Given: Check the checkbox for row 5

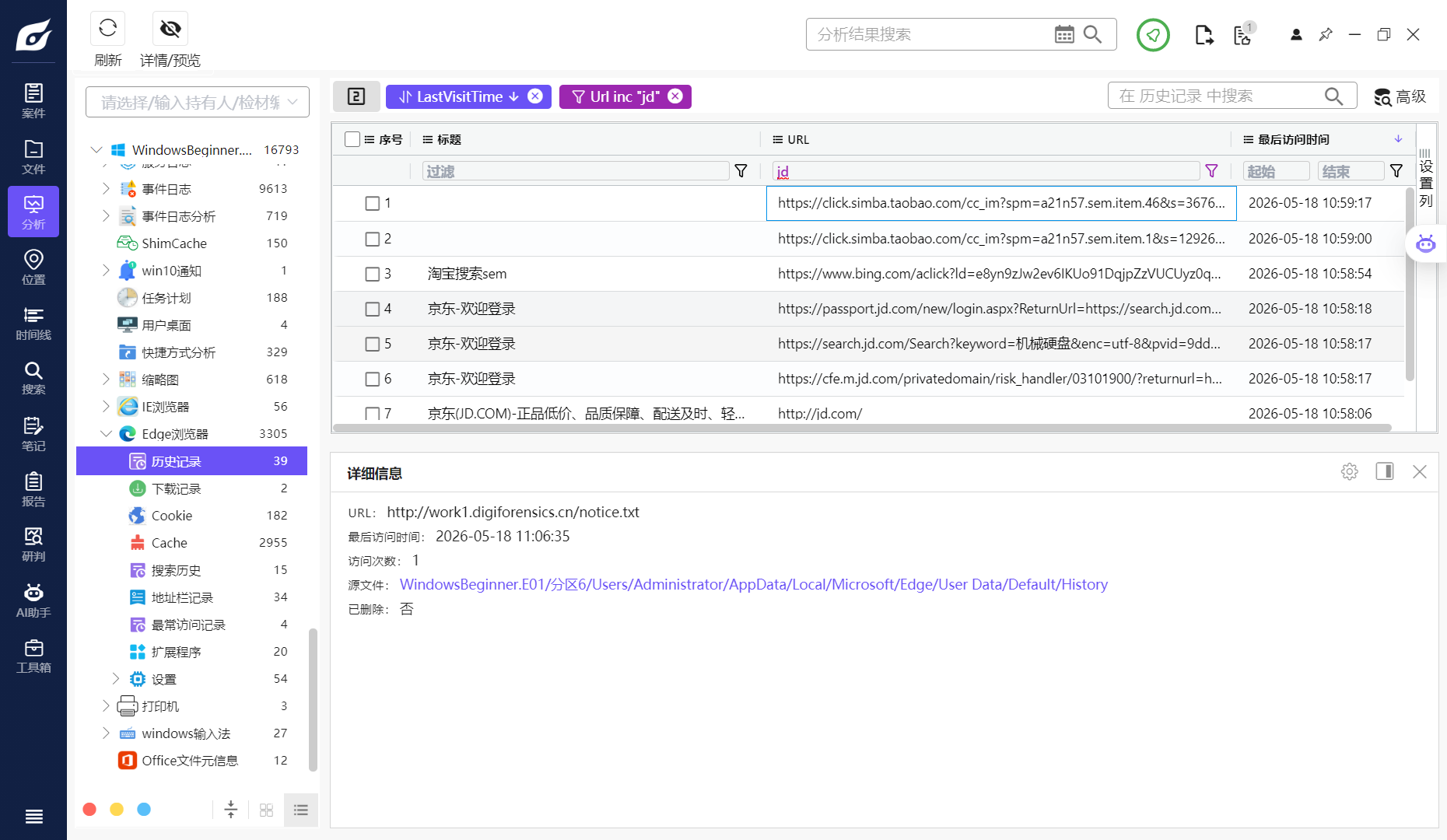Looking at the screenshot, I should point(373,344).
